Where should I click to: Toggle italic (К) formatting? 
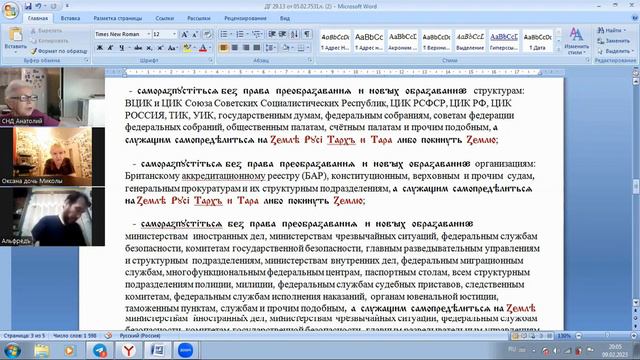coord(110,48)
